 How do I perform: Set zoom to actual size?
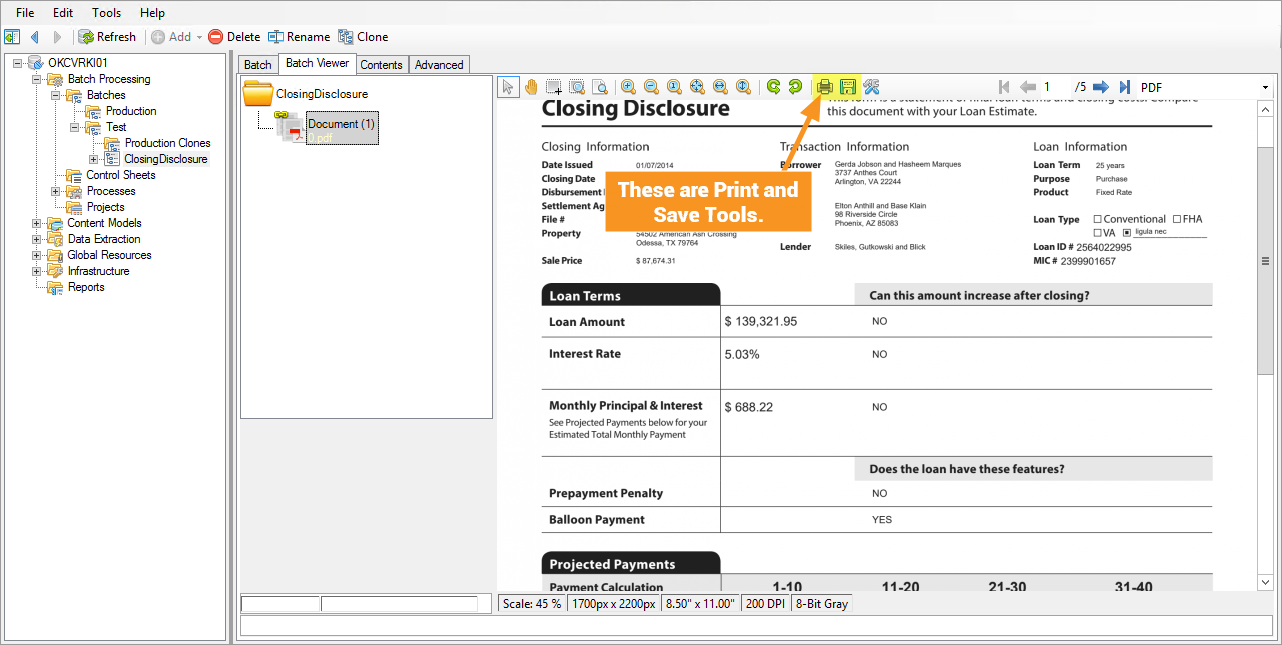(674, 87)
